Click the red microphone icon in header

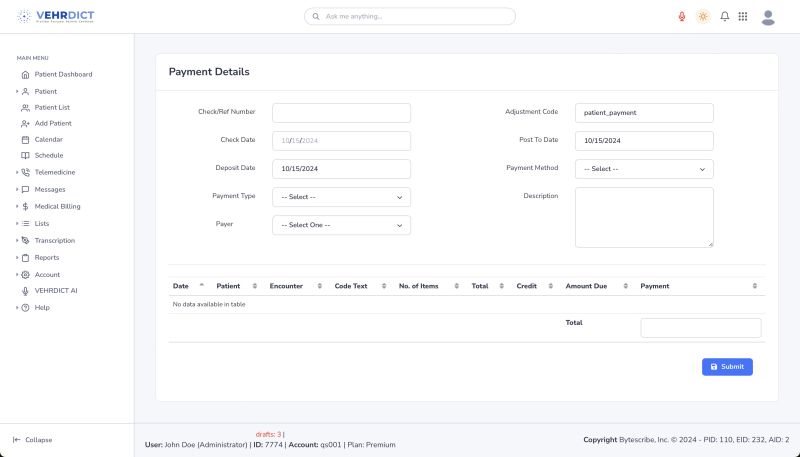click(682, 16)
